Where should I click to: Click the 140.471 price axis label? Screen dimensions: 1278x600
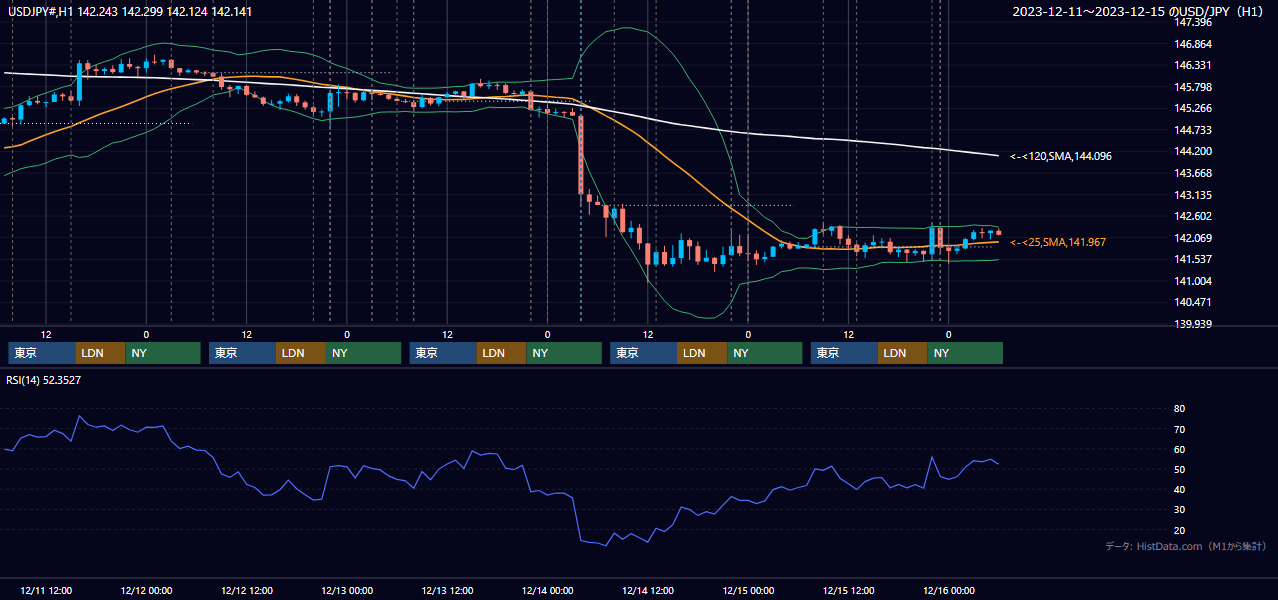click(x=1192, y=302)
